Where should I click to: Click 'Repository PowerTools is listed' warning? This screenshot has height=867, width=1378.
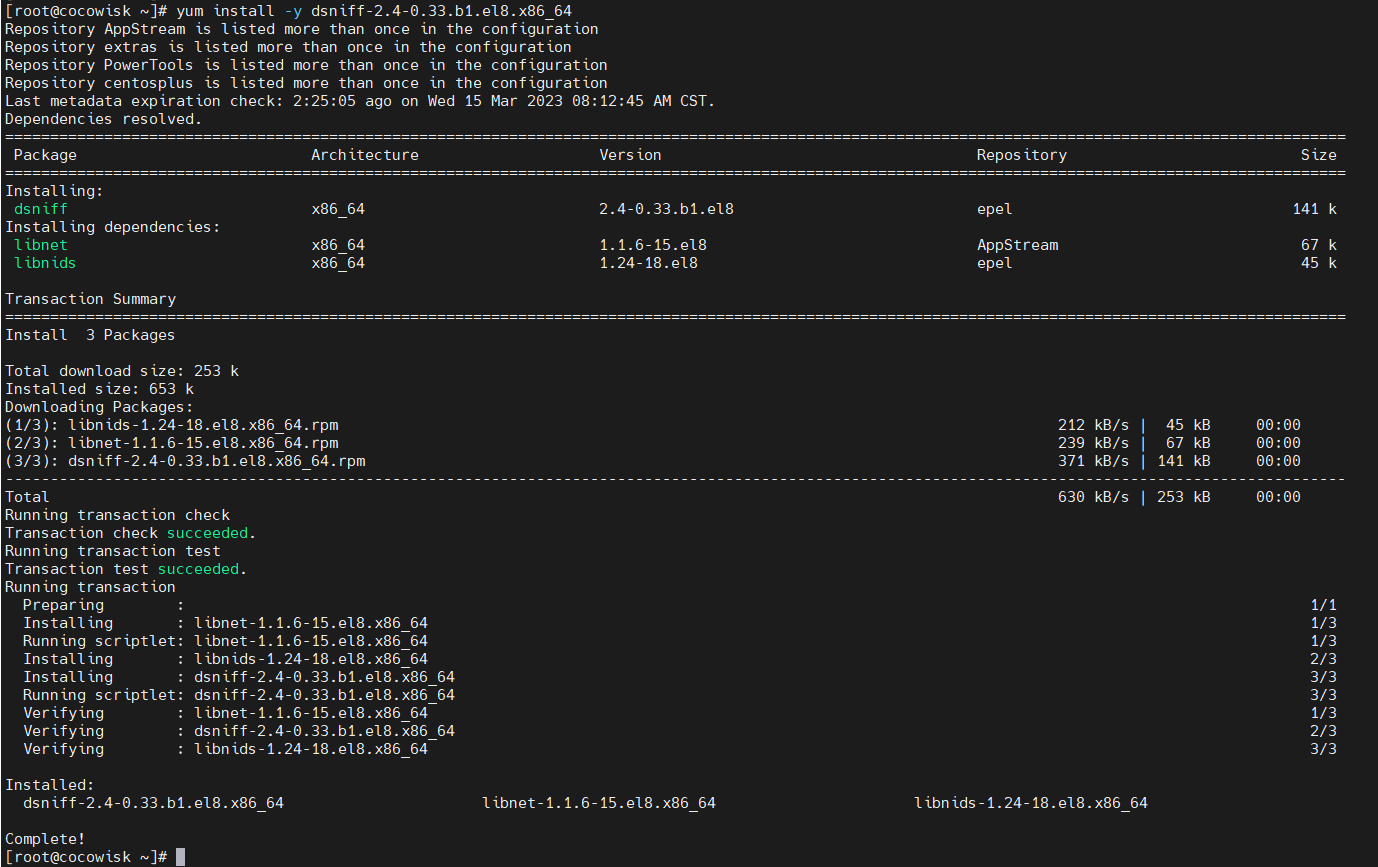point(306,65)
